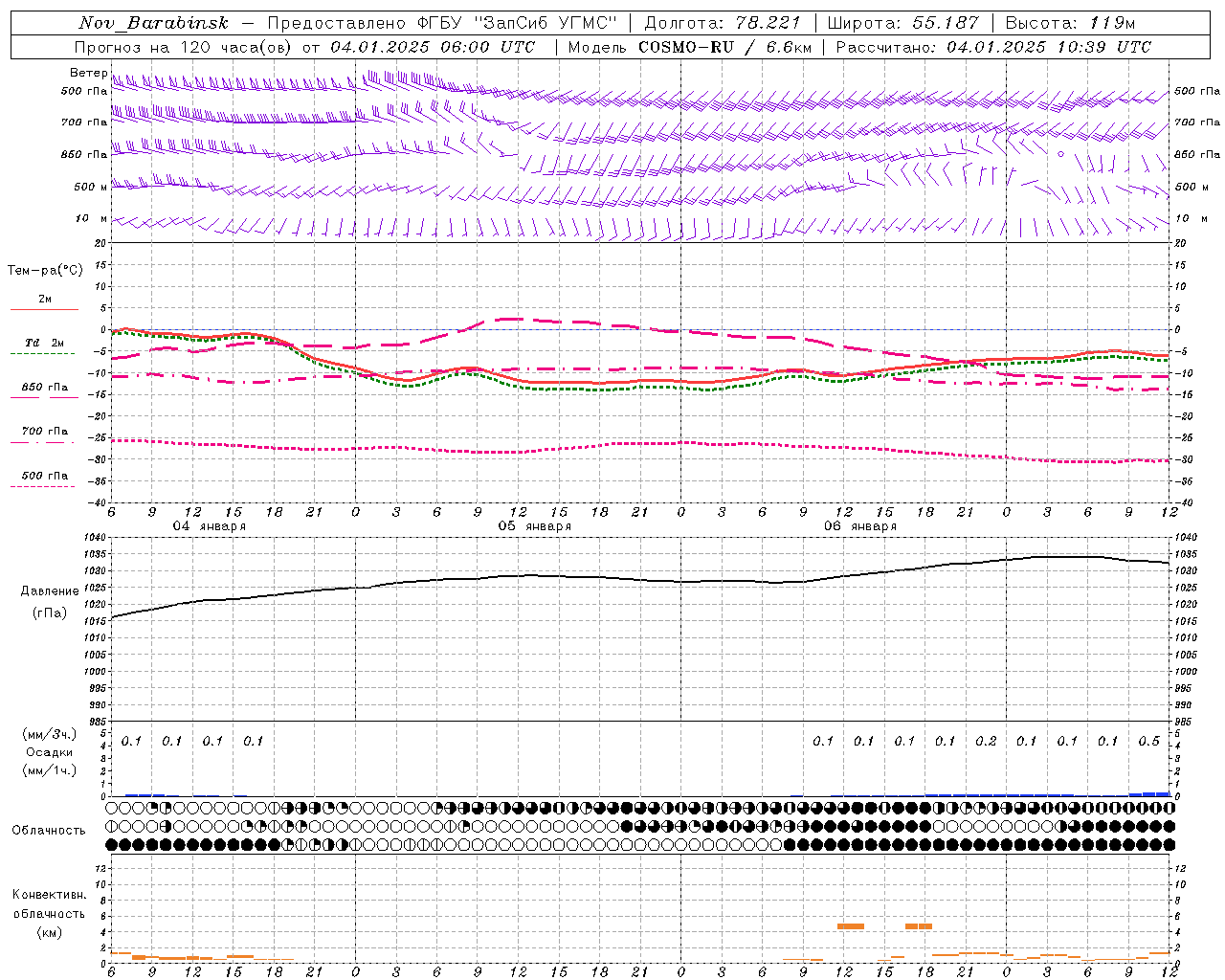Select the '500 гПа' temperature legend entry
1225x980 pixels.
[x=45, y=476]
